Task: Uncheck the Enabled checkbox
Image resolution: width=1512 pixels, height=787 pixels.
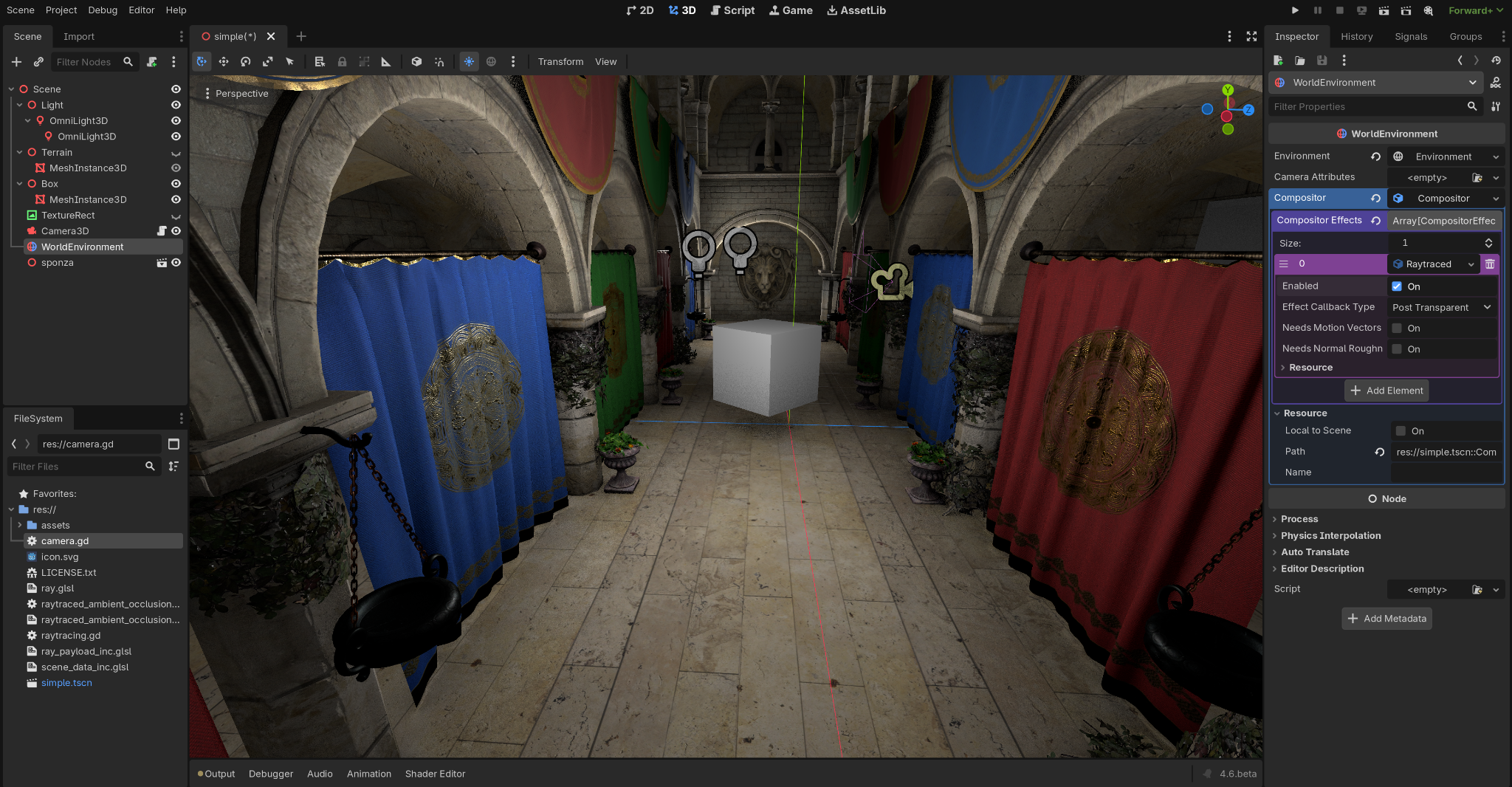Action: point(1397,286)
